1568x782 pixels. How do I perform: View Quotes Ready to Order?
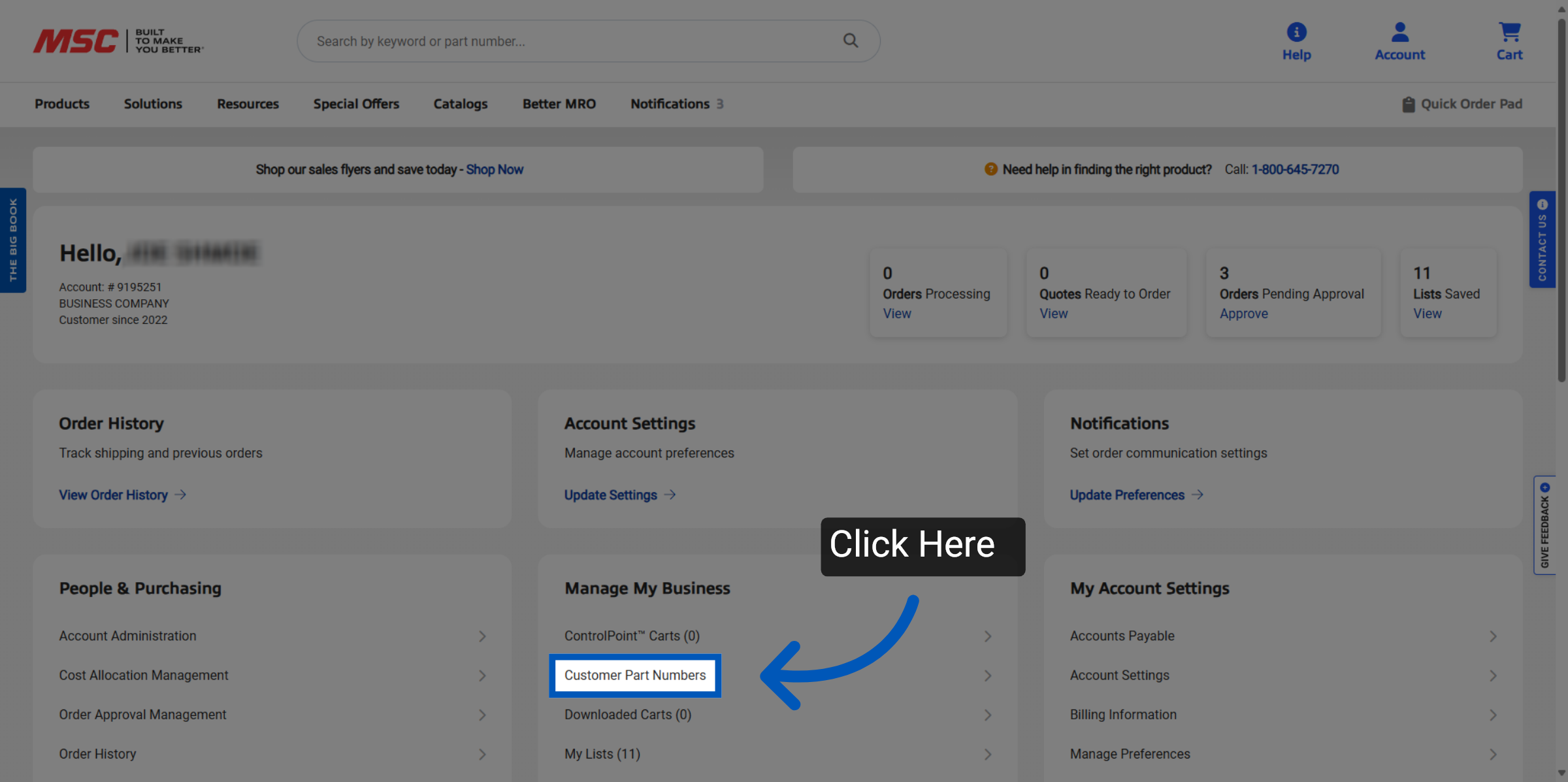pyautogui.click(x=1054, y=314)
